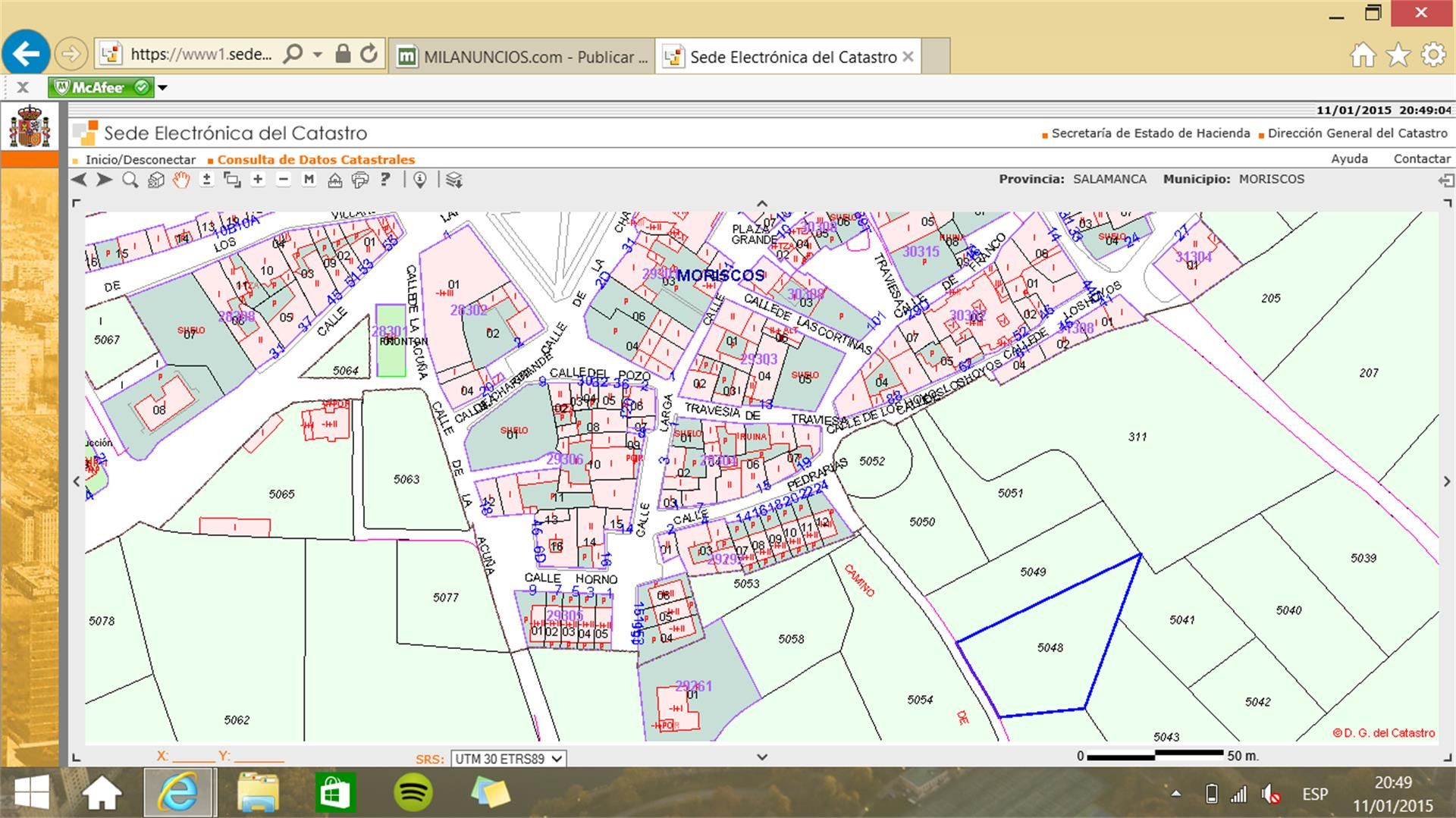Screen dimensions: 1456x818
Task: Refresh the page in address bar
Action: coord(369,54)
